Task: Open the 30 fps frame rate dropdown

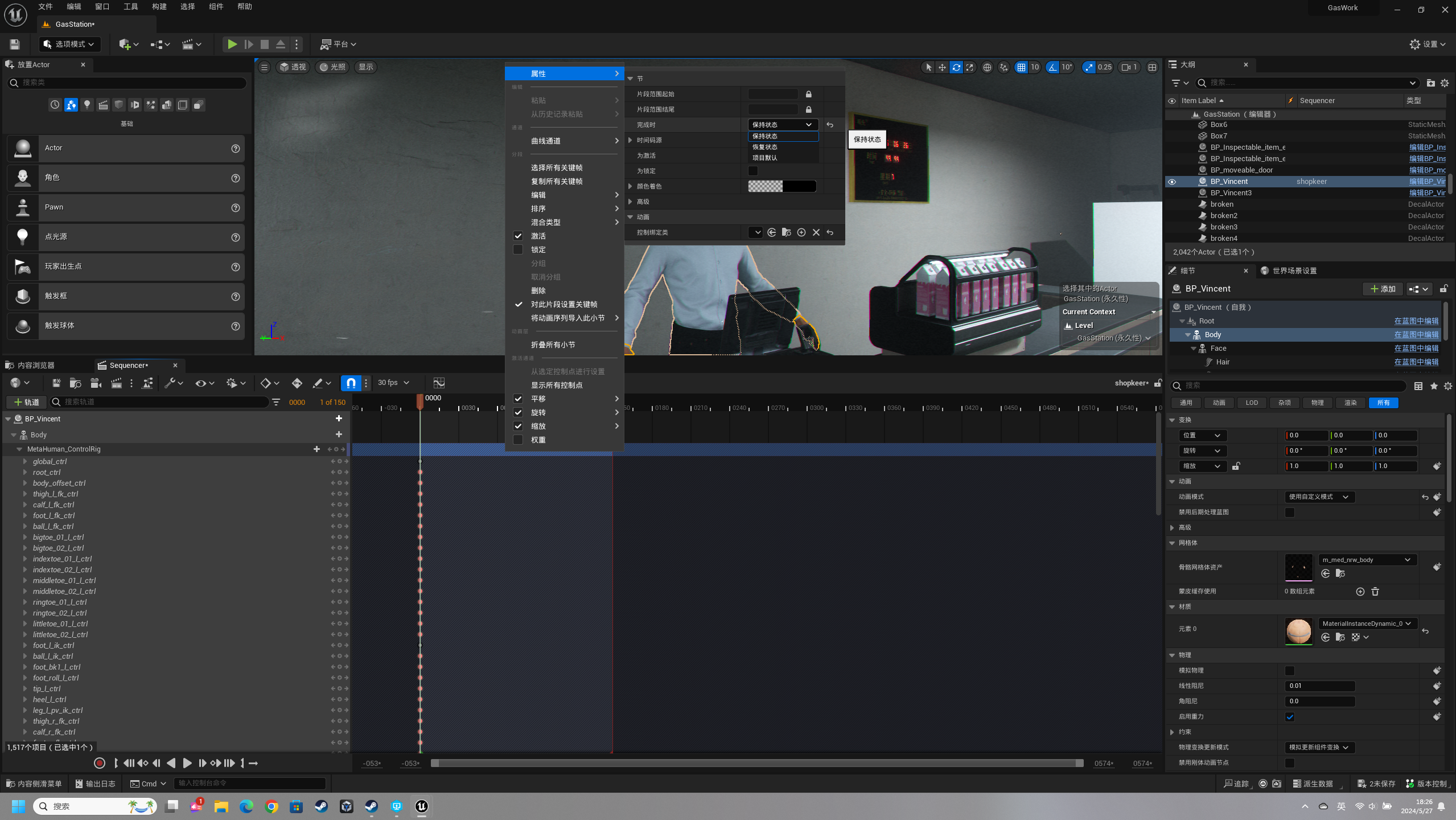Action: click(x=394, y=383)
